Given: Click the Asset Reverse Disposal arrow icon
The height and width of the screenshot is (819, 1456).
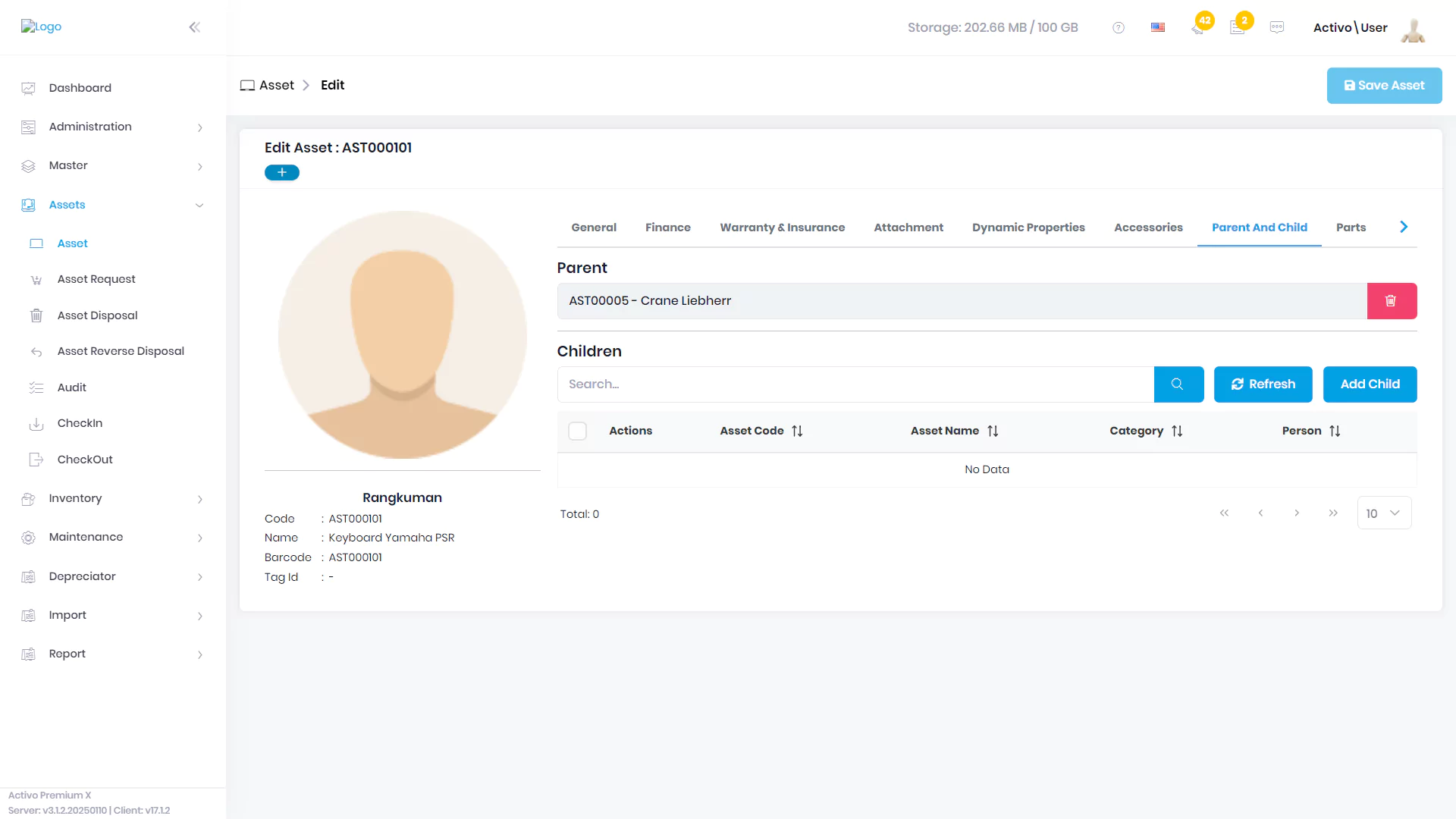Looking at the screenshot, I should (x=36, y=351).
